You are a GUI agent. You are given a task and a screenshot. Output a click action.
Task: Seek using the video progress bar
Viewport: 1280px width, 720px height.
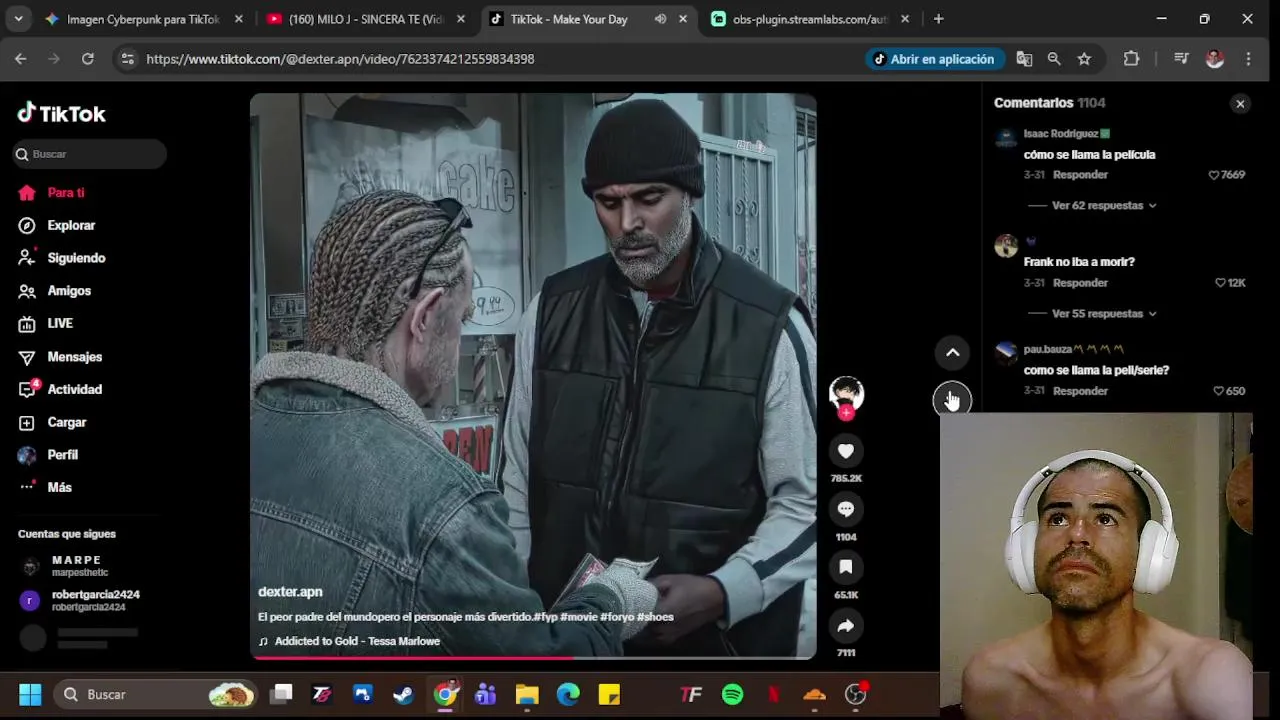pos(533,657)
